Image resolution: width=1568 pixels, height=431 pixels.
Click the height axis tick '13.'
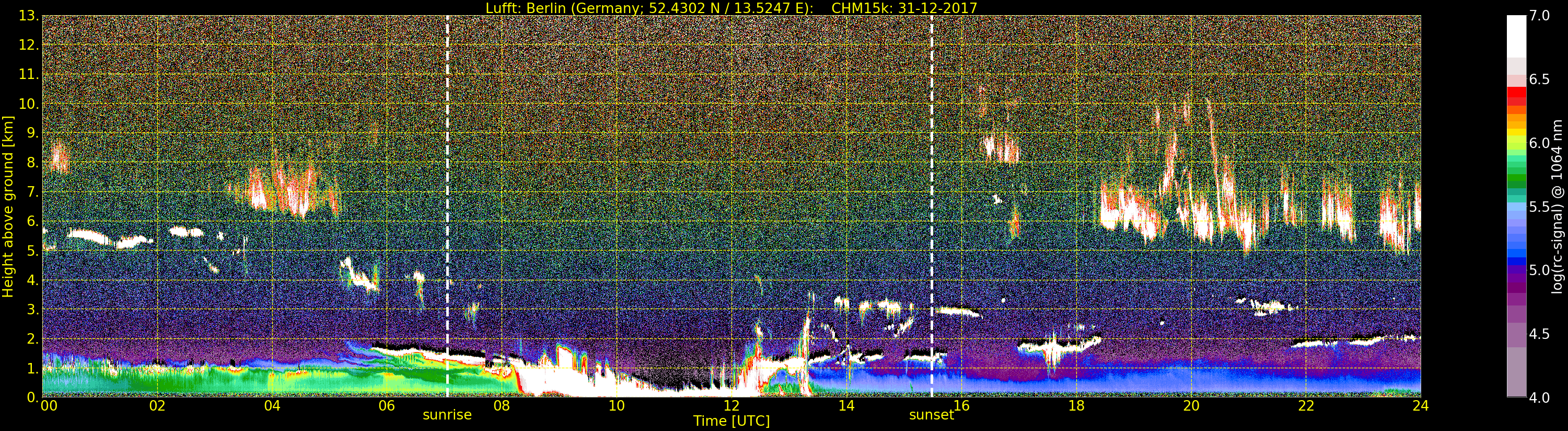click(28, 16)
